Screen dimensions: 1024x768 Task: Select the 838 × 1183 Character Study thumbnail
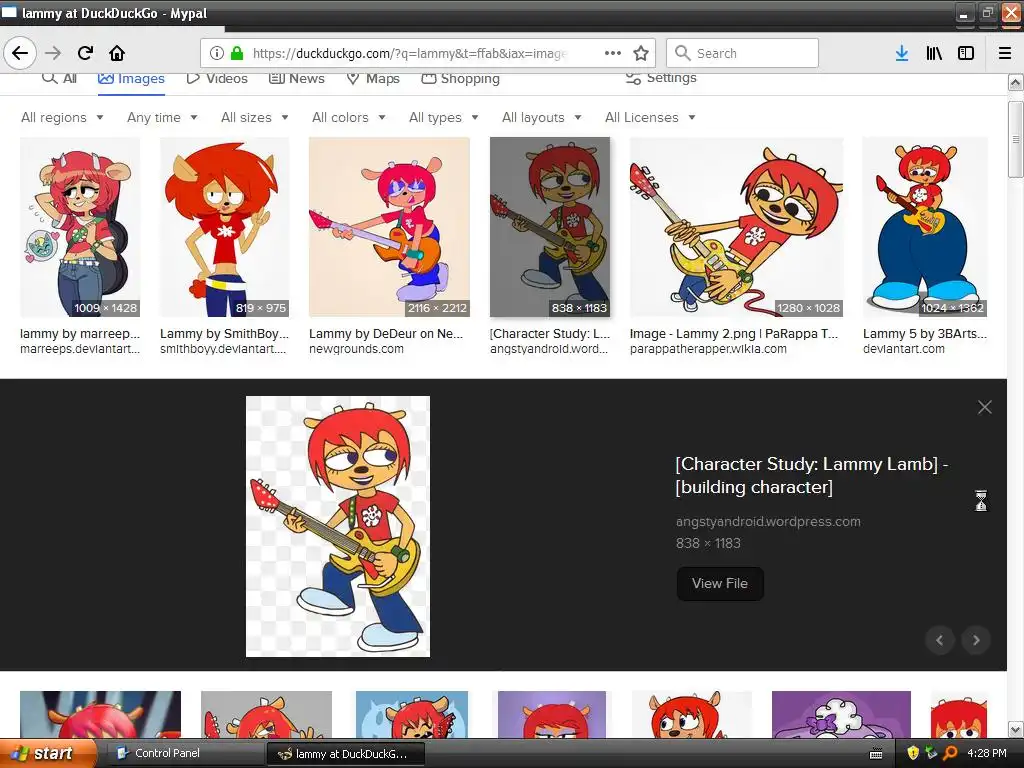[550, 227]
